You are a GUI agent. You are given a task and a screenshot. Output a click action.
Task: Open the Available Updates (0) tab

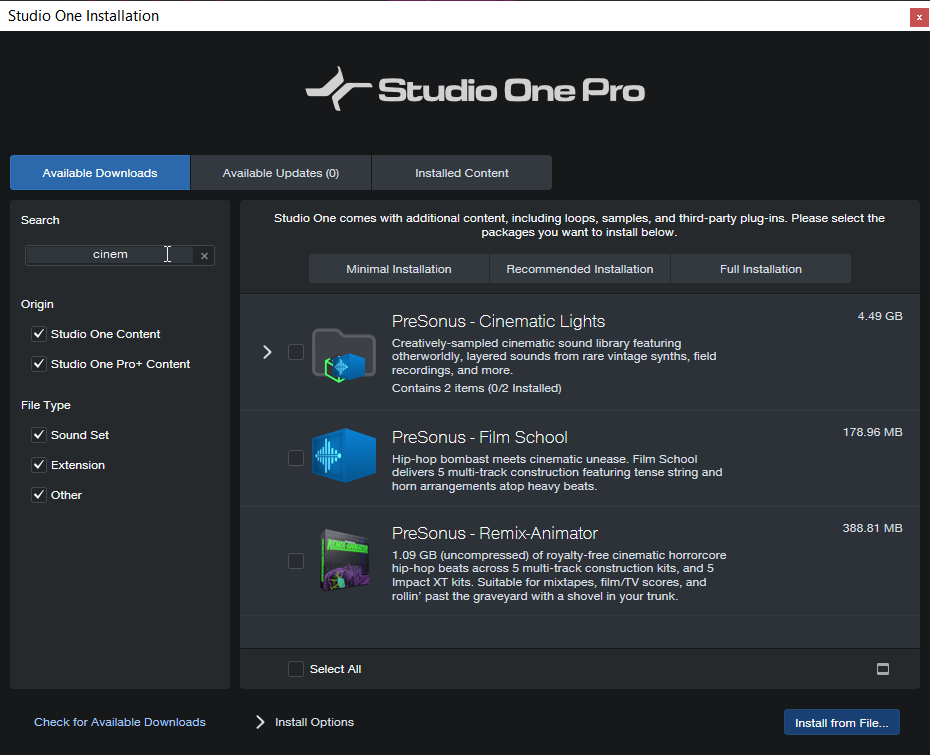click(281, 173)
